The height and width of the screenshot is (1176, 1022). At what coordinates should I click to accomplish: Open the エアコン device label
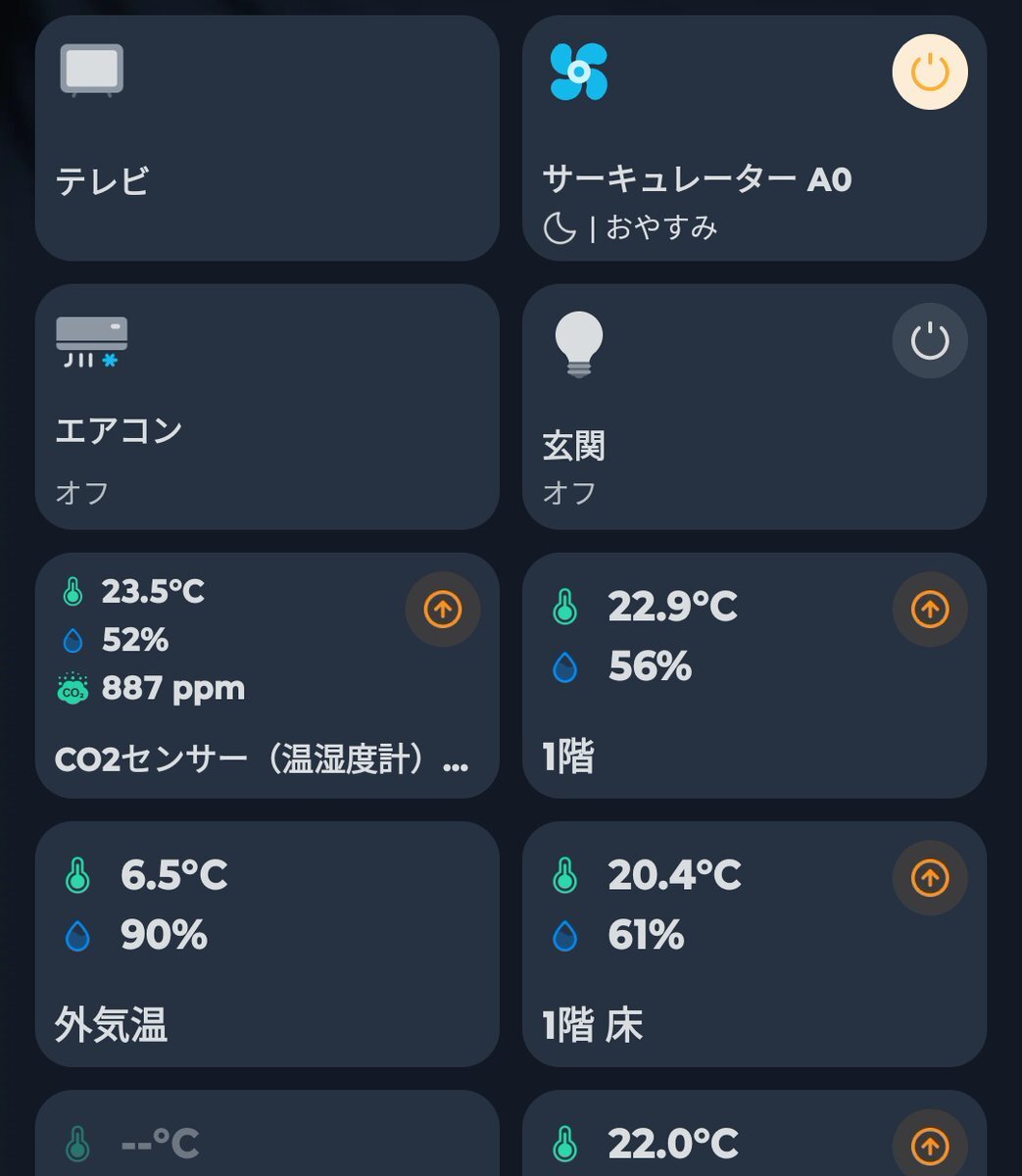pyautogui.click(x=120, y=430)
